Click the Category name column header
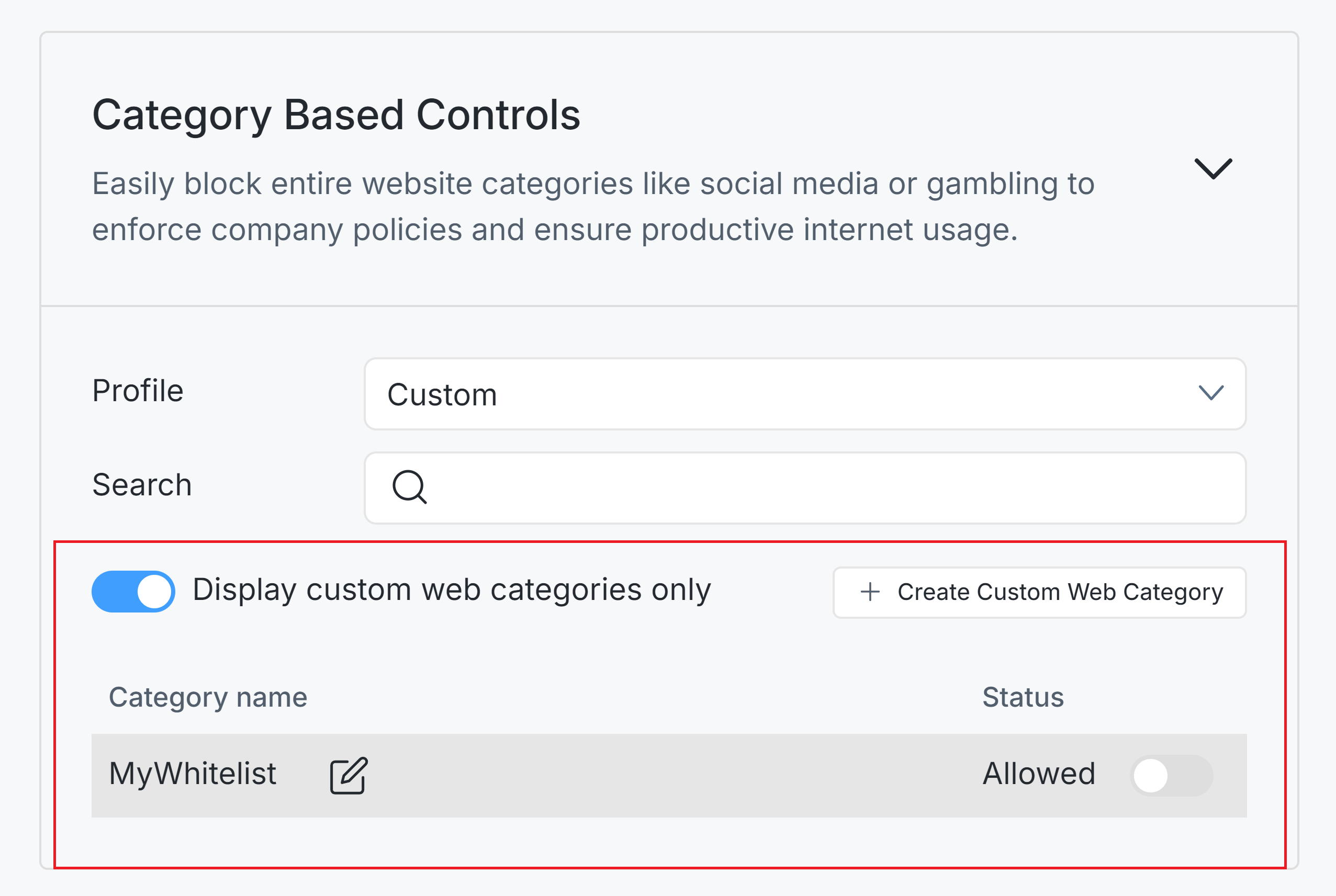Screen dimensions: 1336x896 click(208, 697)
